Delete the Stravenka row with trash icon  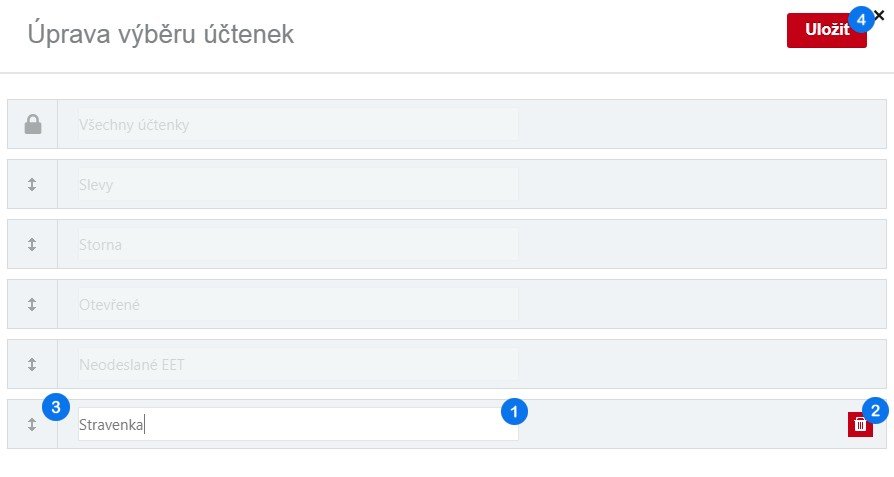pyautogui.click(x=860, y=425)
